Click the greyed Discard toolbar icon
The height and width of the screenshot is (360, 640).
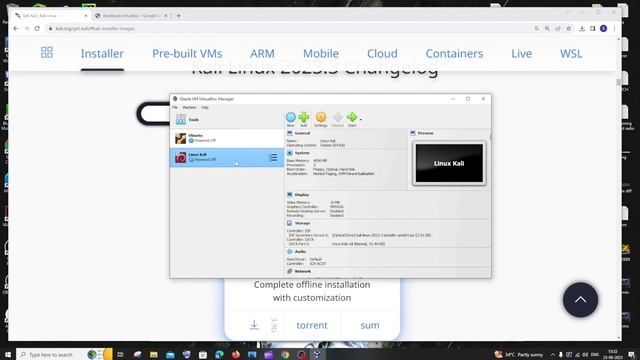click(x=337, y=118)
